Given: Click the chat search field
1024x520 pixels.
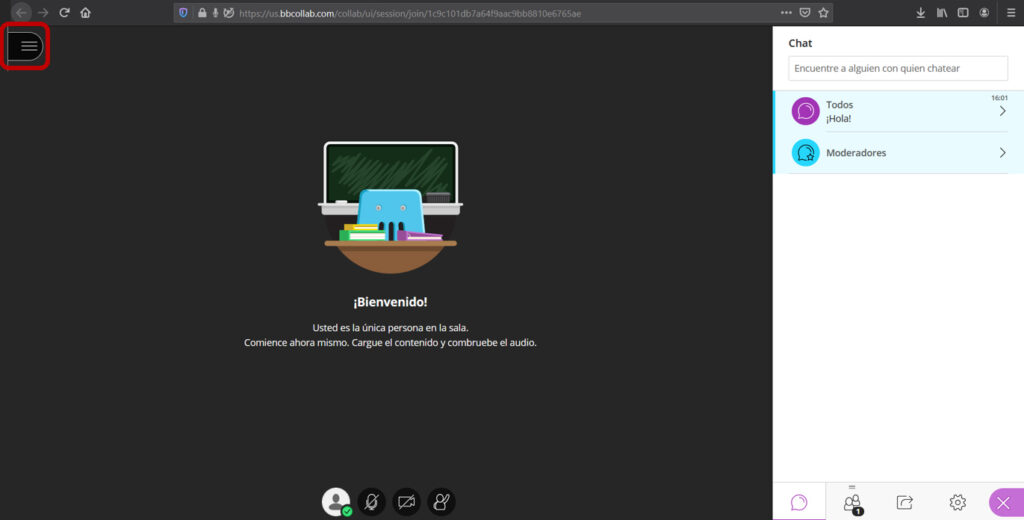Looking at the screenshot, I should click(x=897, y=68).
